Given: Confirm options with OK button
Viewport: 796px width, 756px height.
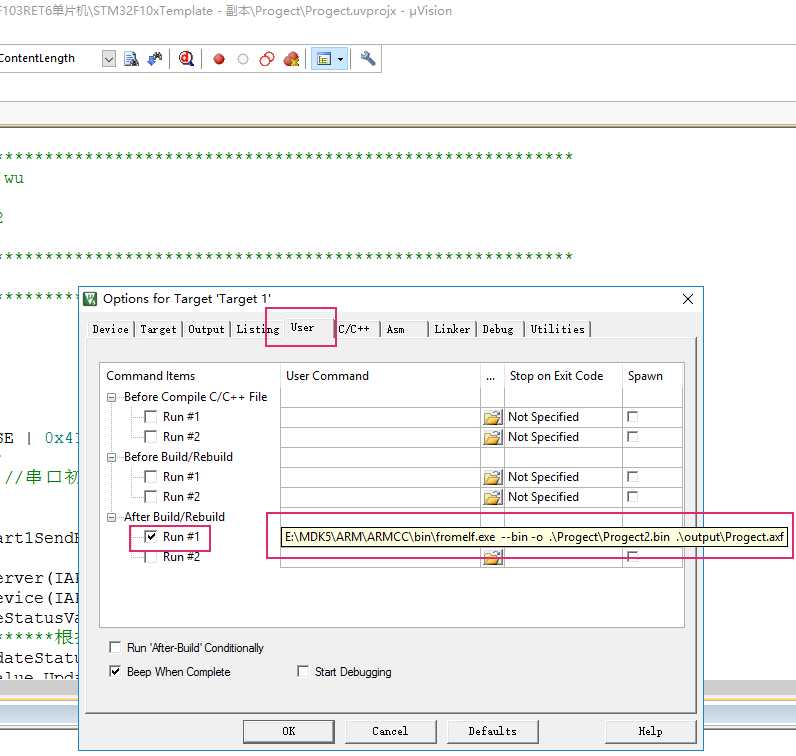Looking at the screenshot, I should (289, 731).
